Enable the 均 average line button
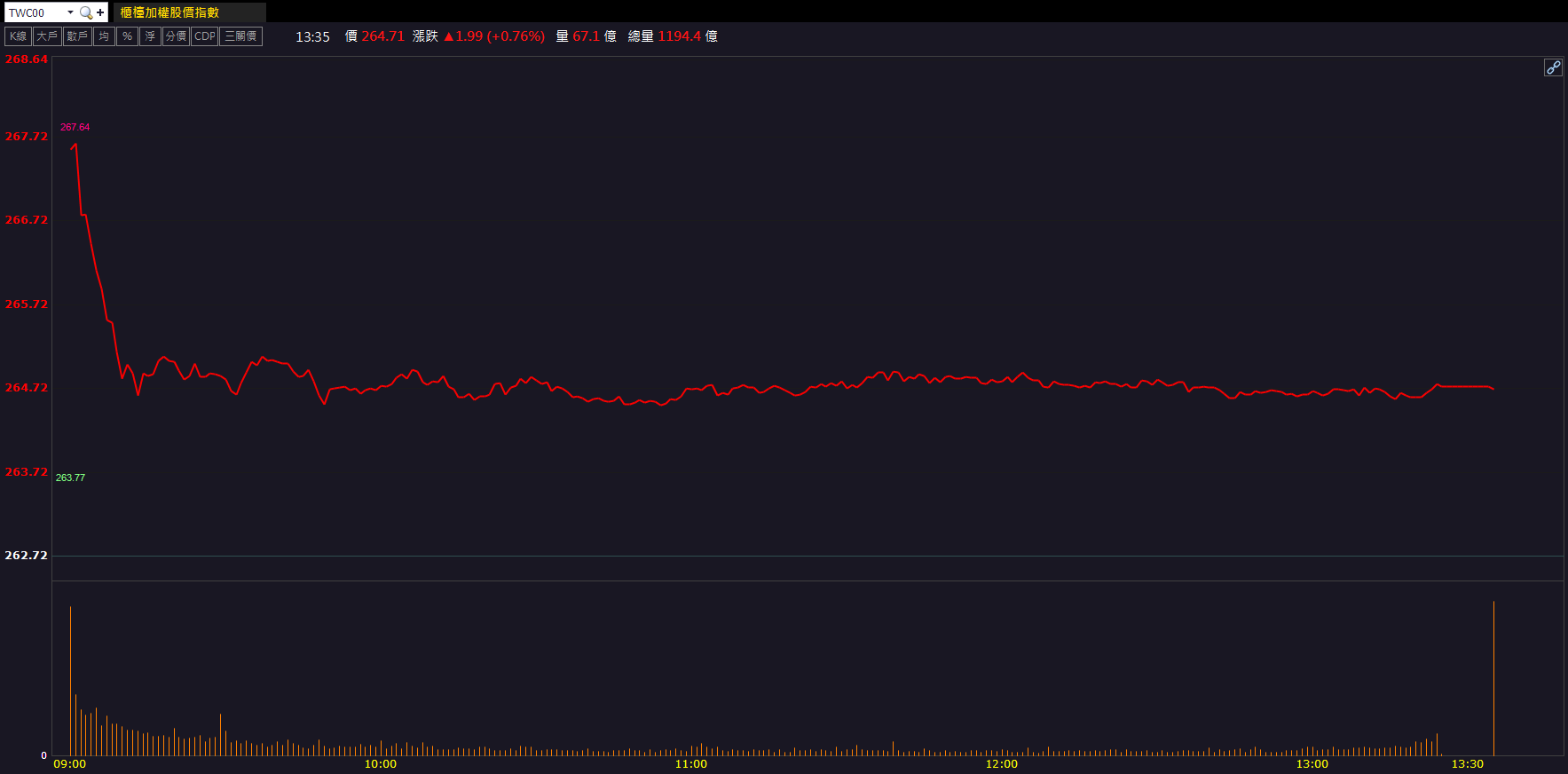1568x774 pixels. point(104,36)
